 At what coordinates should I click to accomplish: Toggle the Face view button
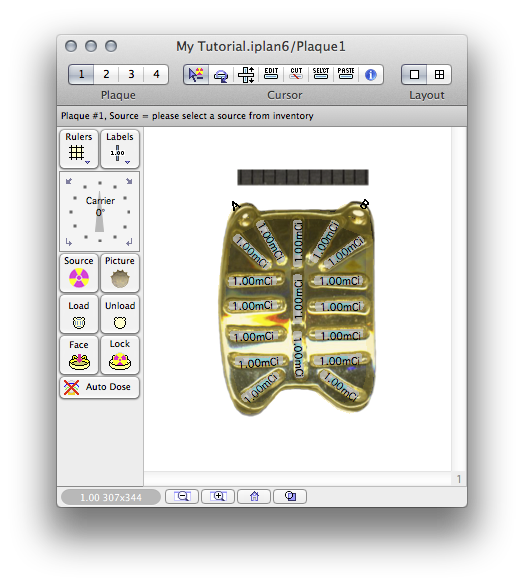click(79, 355)
